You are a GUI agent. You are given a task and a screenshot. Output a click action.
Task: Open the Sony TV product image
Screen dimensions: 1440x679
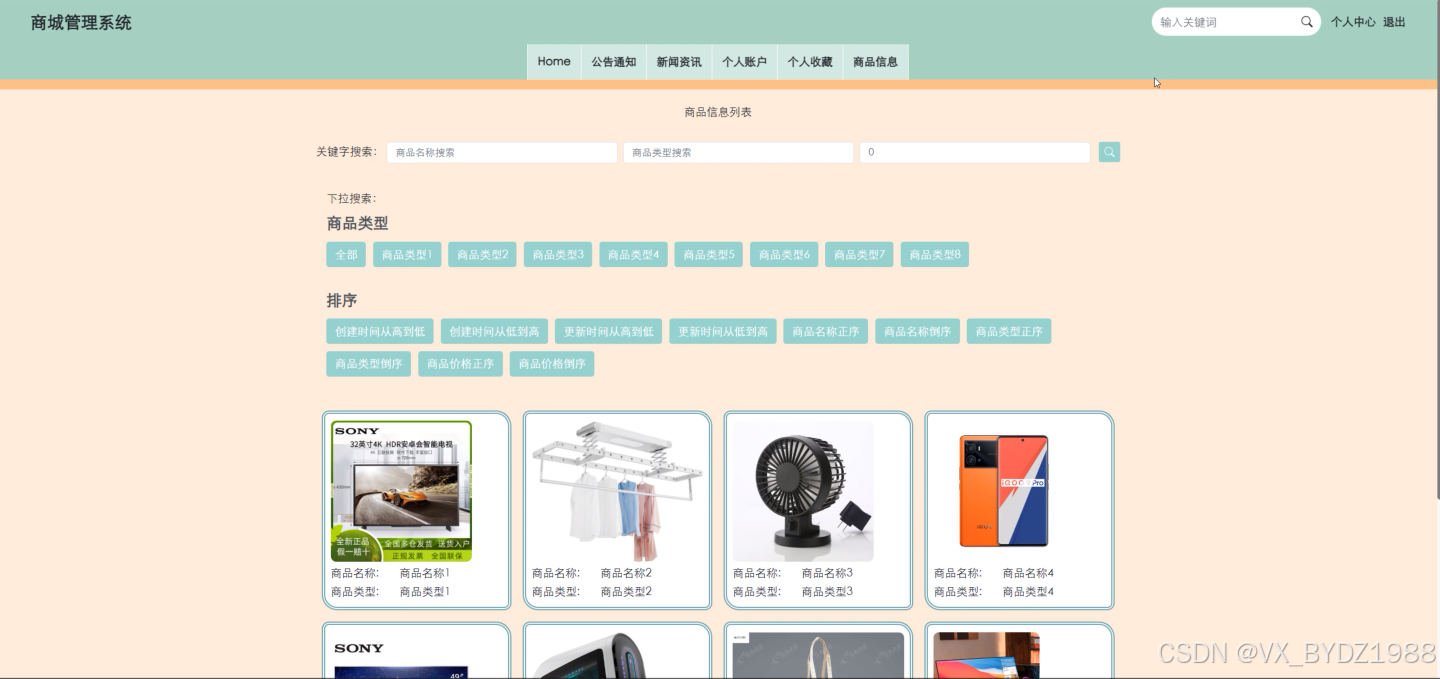tap(401, 491)
